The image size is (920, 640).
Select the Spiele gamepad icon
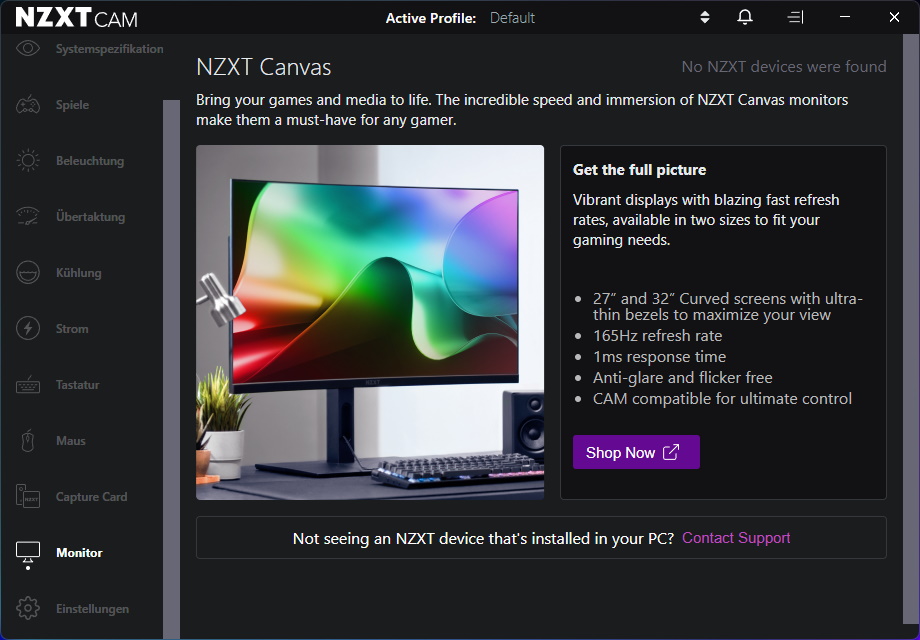[29, 104]
